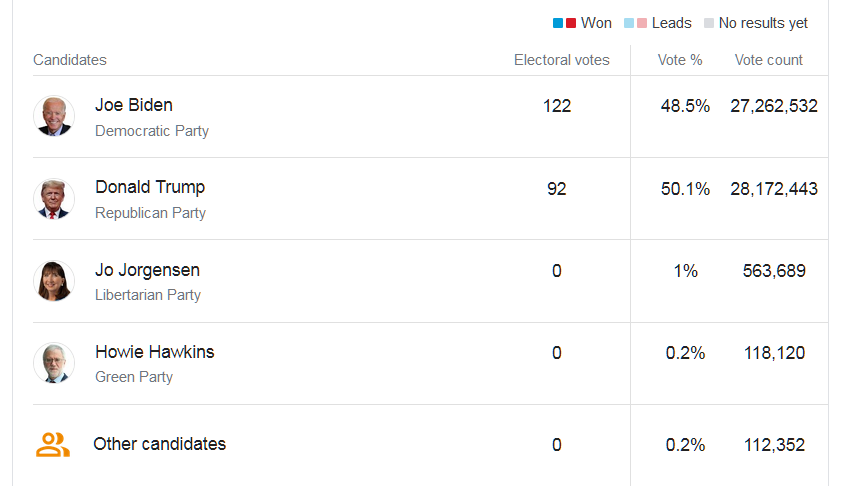Open the Howie Hawkins name link
The image size is (849, 486).
tap(154, 352)
